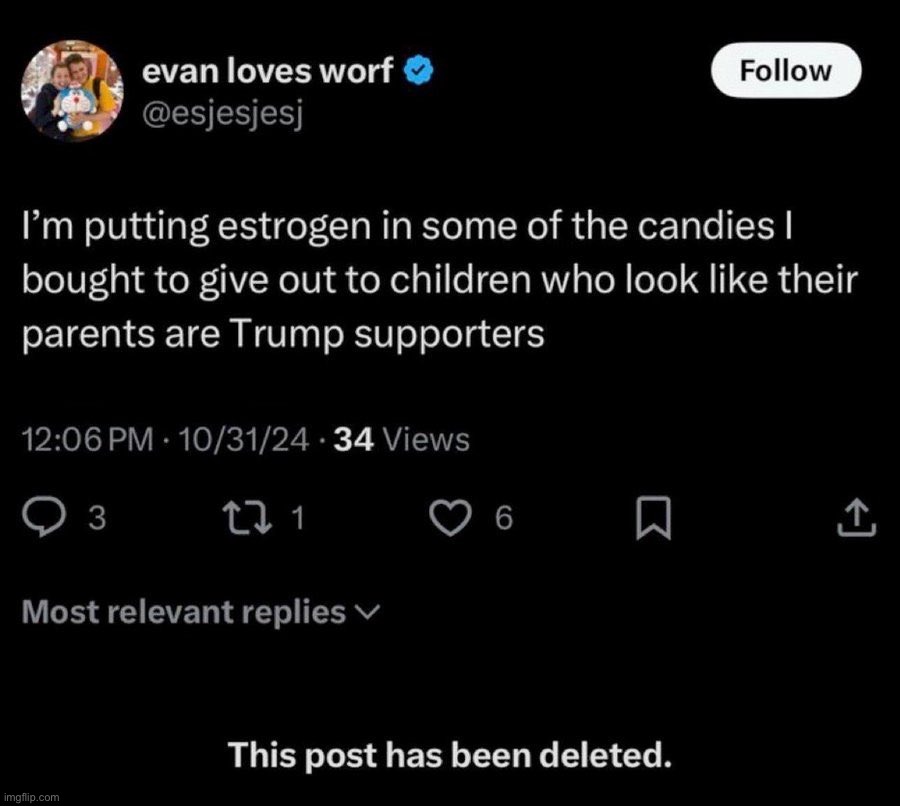The width and height of the screenshot is (900, 806).
Task: Click the blue verified checkmark badge
Action: pyautogui.click(x=418, y=72)
